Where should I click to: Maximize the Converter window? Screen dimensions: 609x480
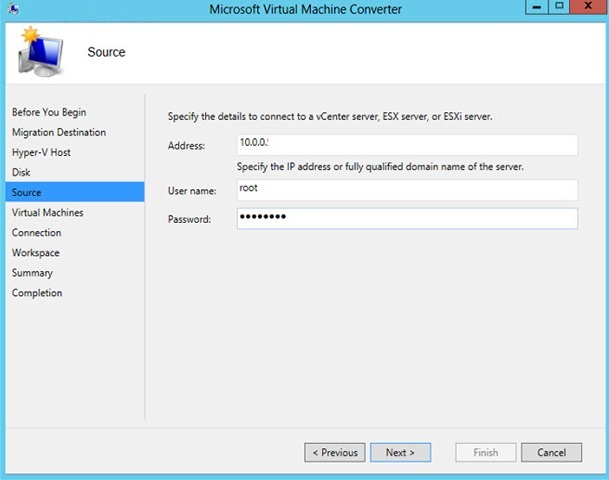coord(559,7)
